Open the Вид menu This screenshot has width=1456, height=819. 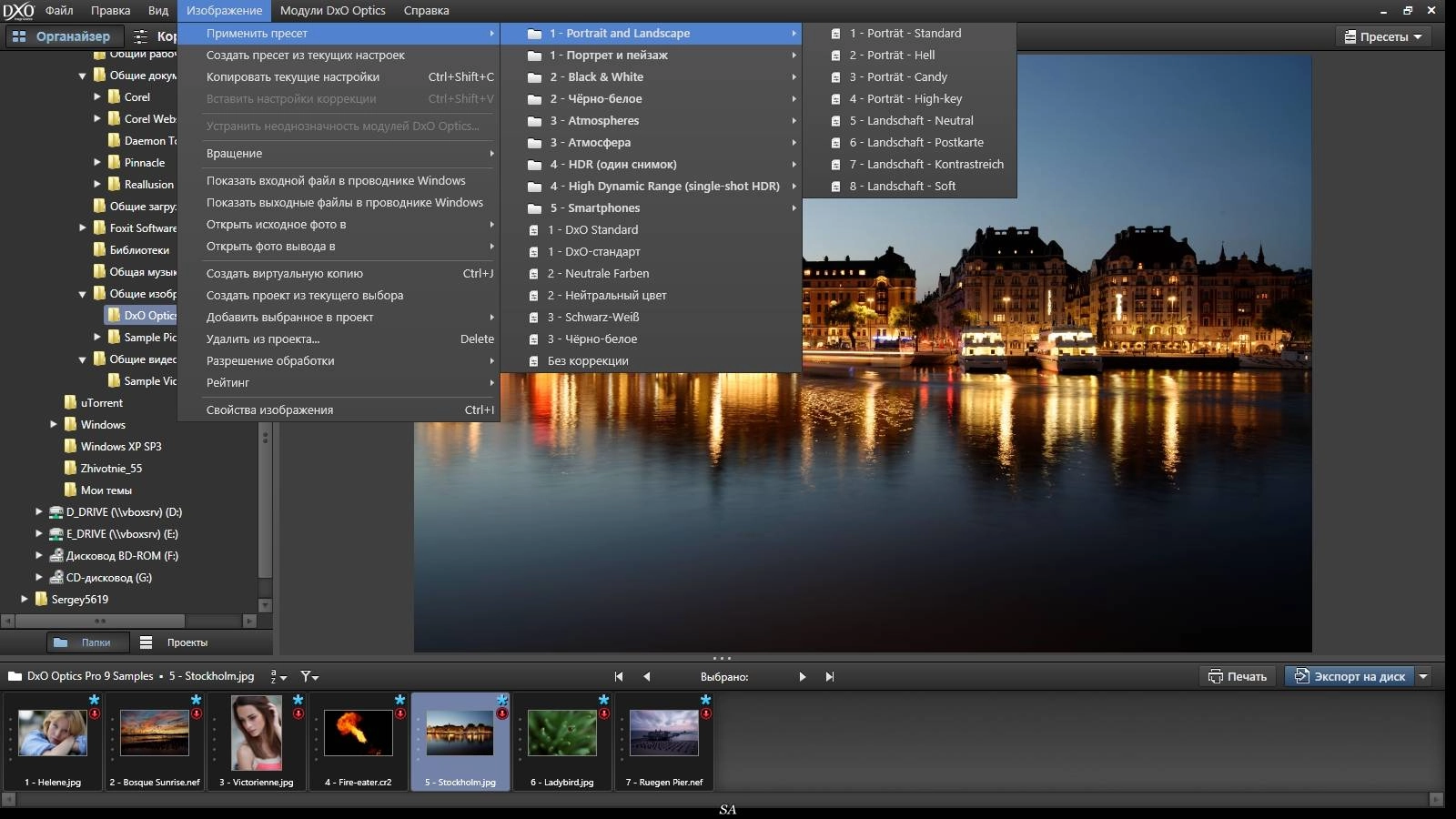pos(158,11)
